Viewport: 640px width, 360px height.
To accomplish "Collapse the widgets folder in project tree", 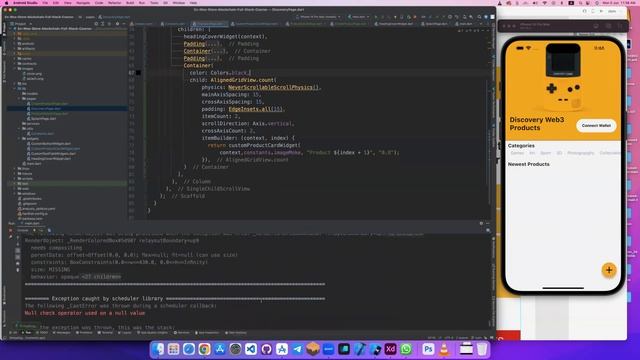I will click(19, 138).
